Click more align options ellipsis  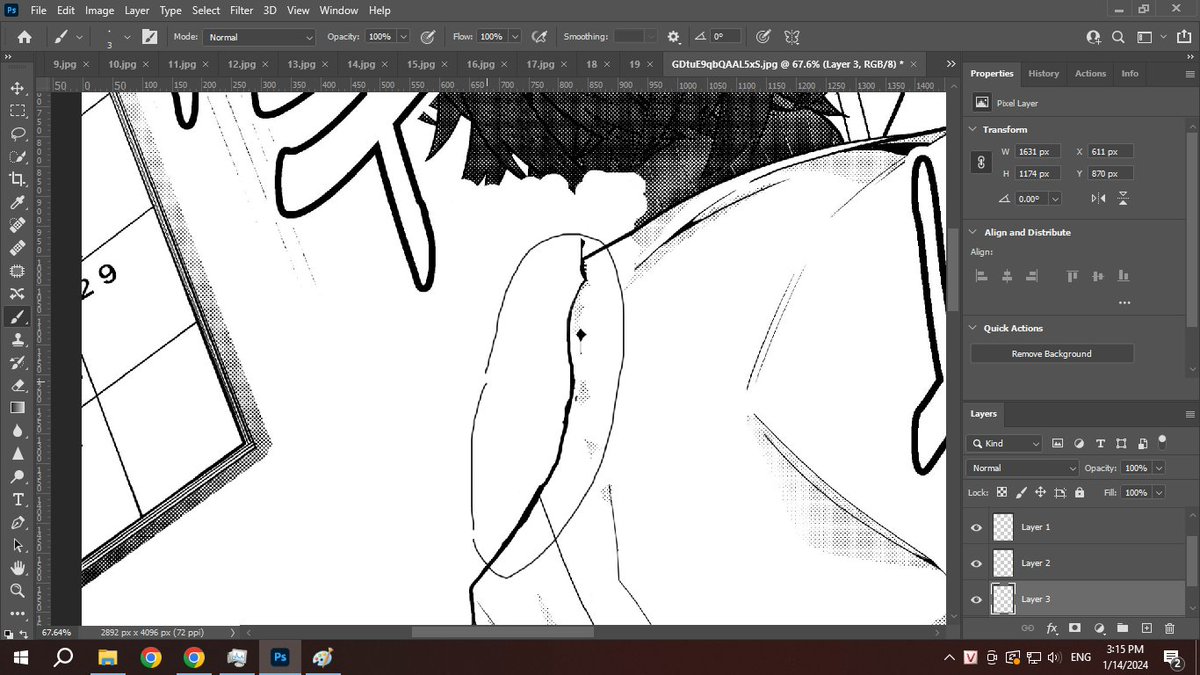tap(1124, 302)
